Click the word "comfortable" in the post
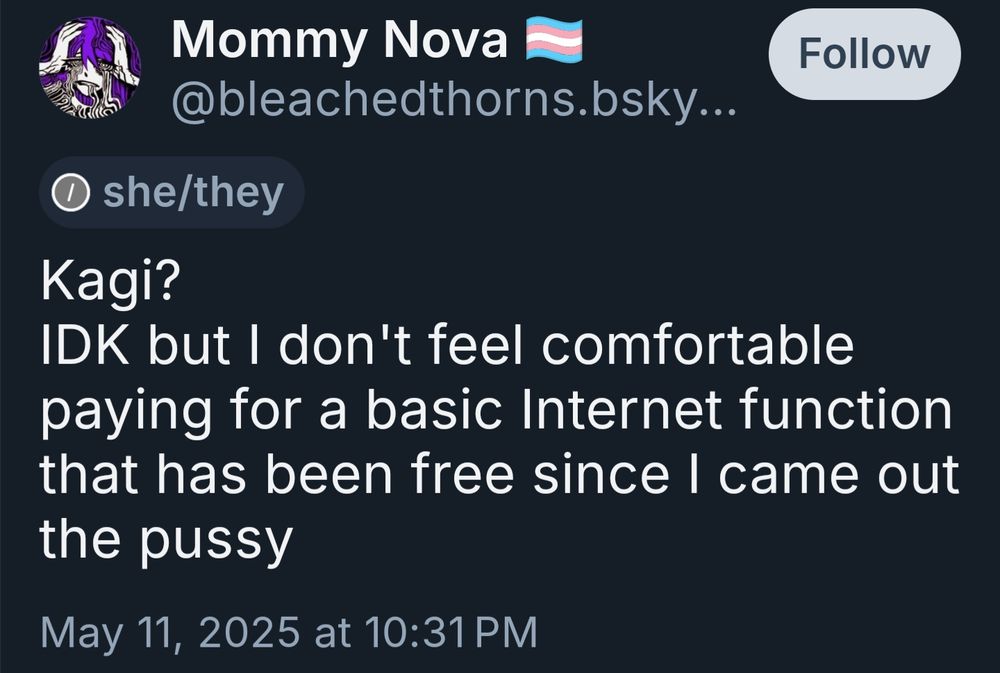This screenshot has width=1000, height=673. click(x=698, y=346)
